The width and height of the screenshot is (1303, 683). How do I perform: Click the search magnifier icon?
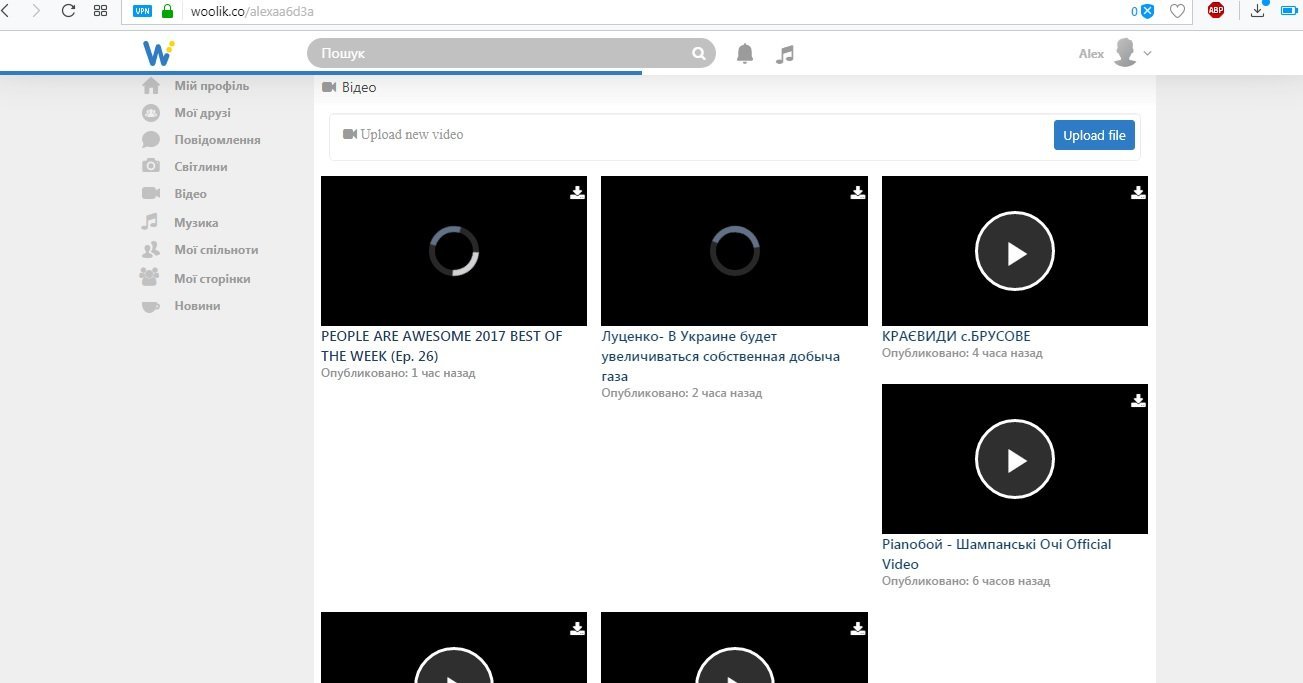coord(699,54)
